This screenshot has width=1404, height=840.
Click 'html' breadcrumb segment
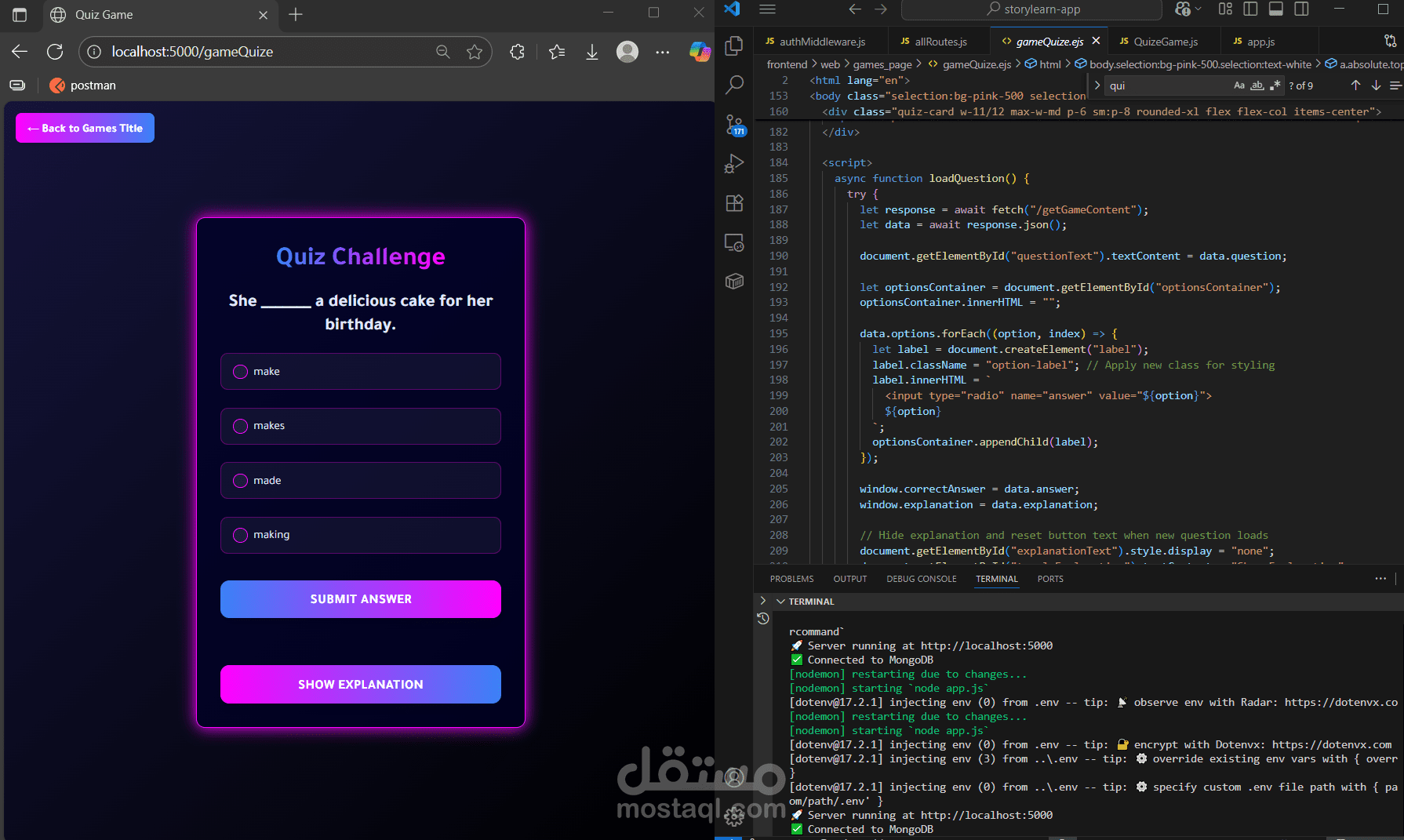click(x=1049, y=64)
